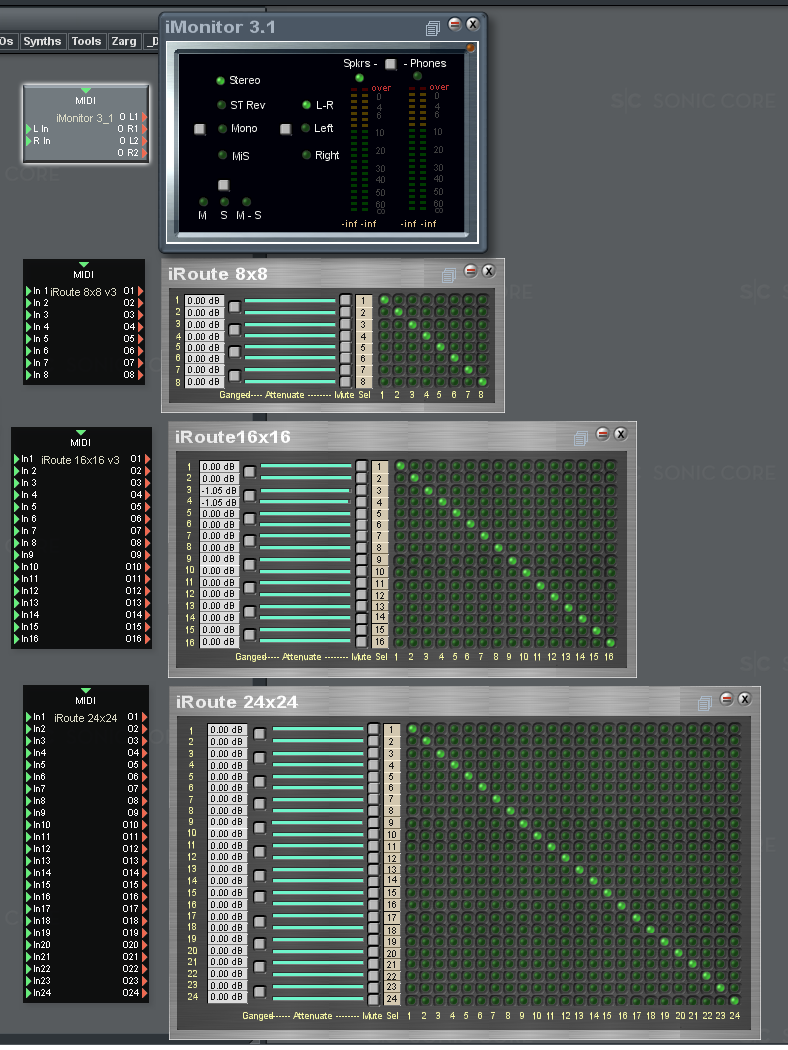Select In 5 port on iRoute 8x8 v3 module
This screenshot has height=1050, width=788.
point(29,339)
